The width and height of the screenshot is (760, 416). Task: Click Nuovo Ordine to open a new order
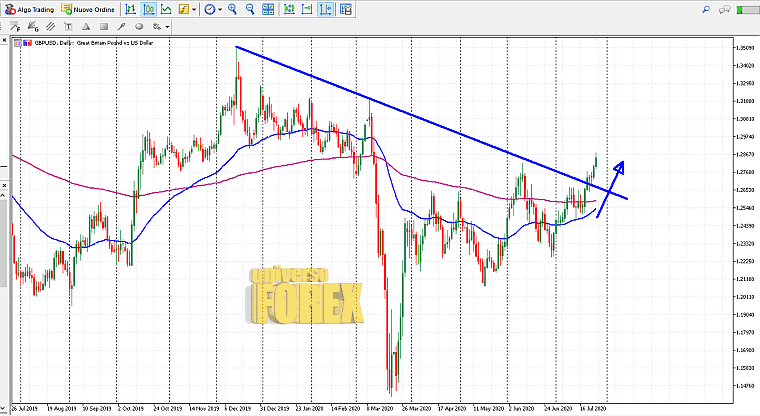pyautogui.click(x=88, y=9)
